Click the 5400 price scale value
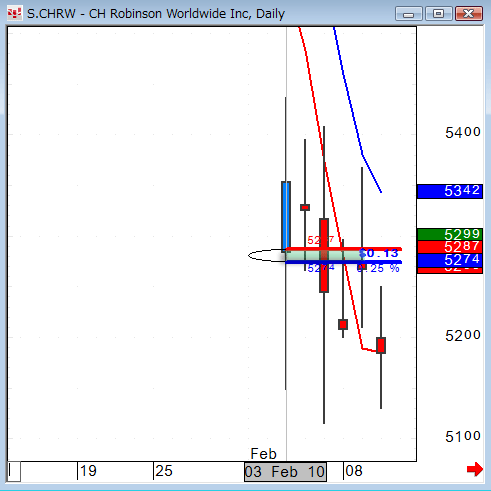 (463, 133)
